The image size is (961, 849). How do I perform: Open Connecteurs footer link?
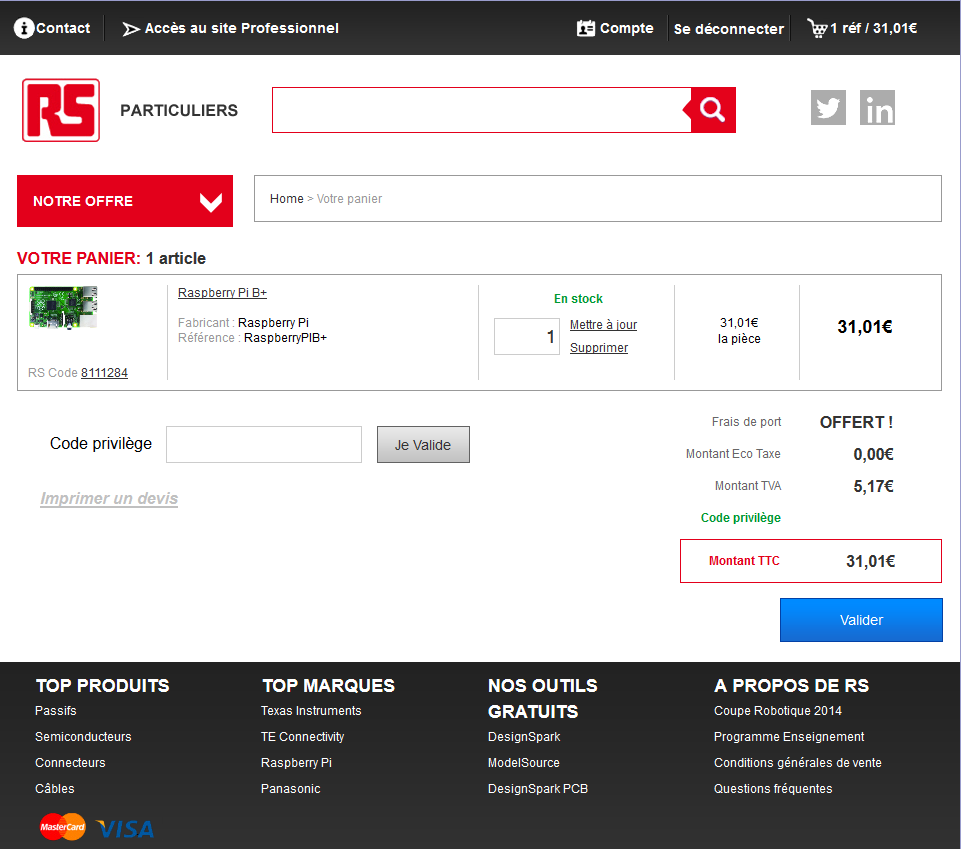pos(70,763)
